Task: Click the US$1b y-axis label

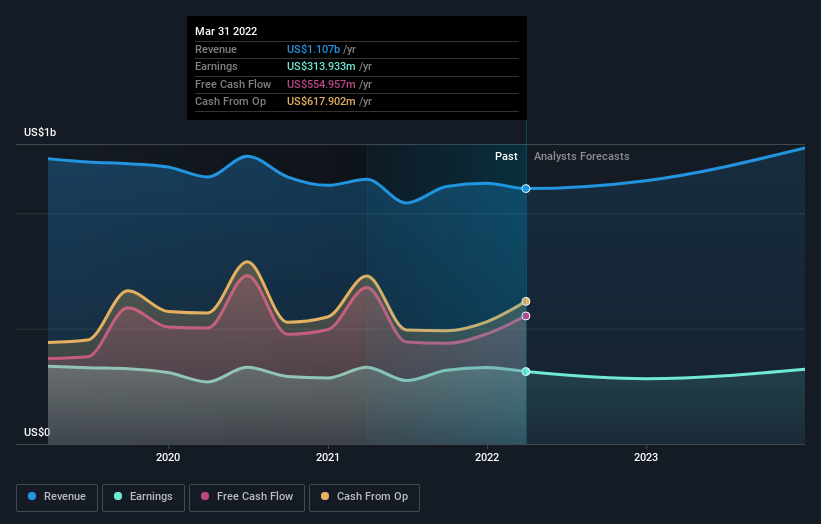Action: [x=40, y=132]
